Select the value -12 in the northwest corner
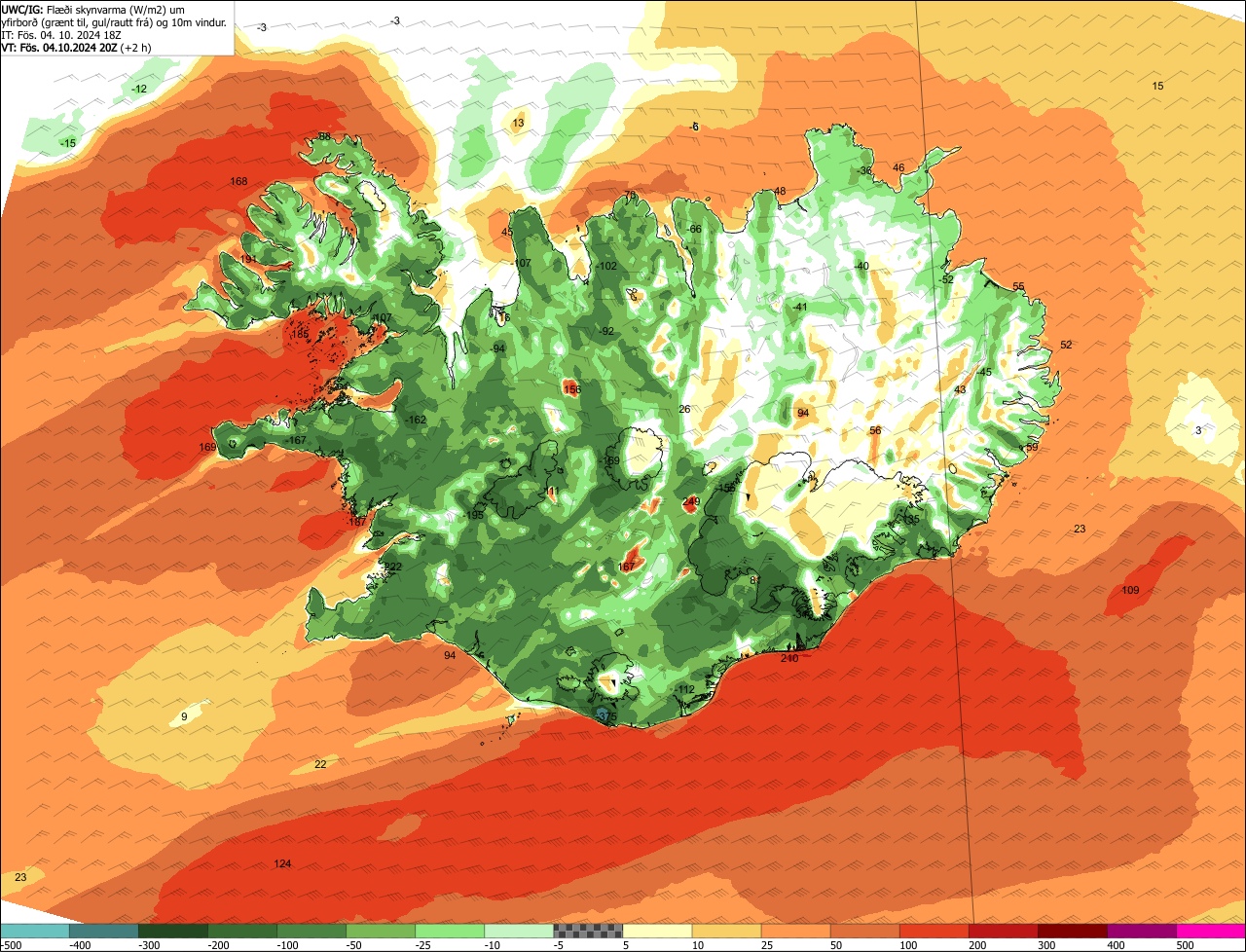The width and height of the screenshot is (1246, 952). tap(139, 89)
